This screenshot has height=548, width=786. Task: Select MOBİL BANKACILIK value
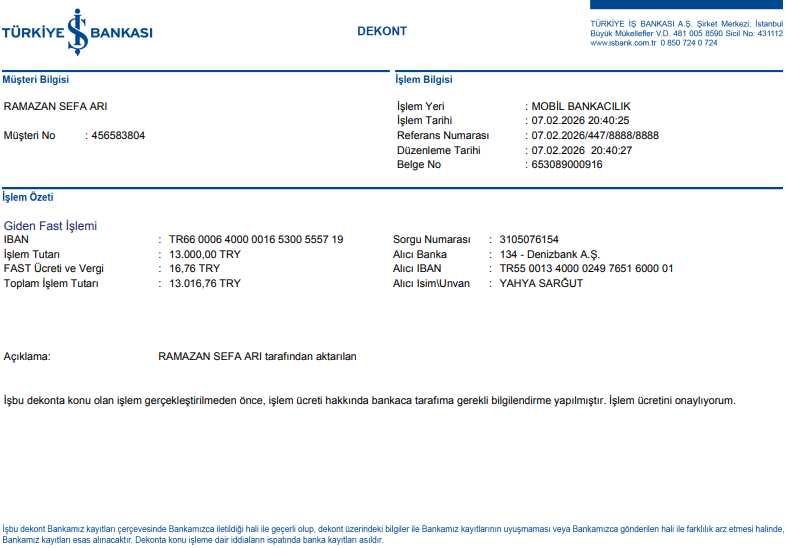[581, 106]
